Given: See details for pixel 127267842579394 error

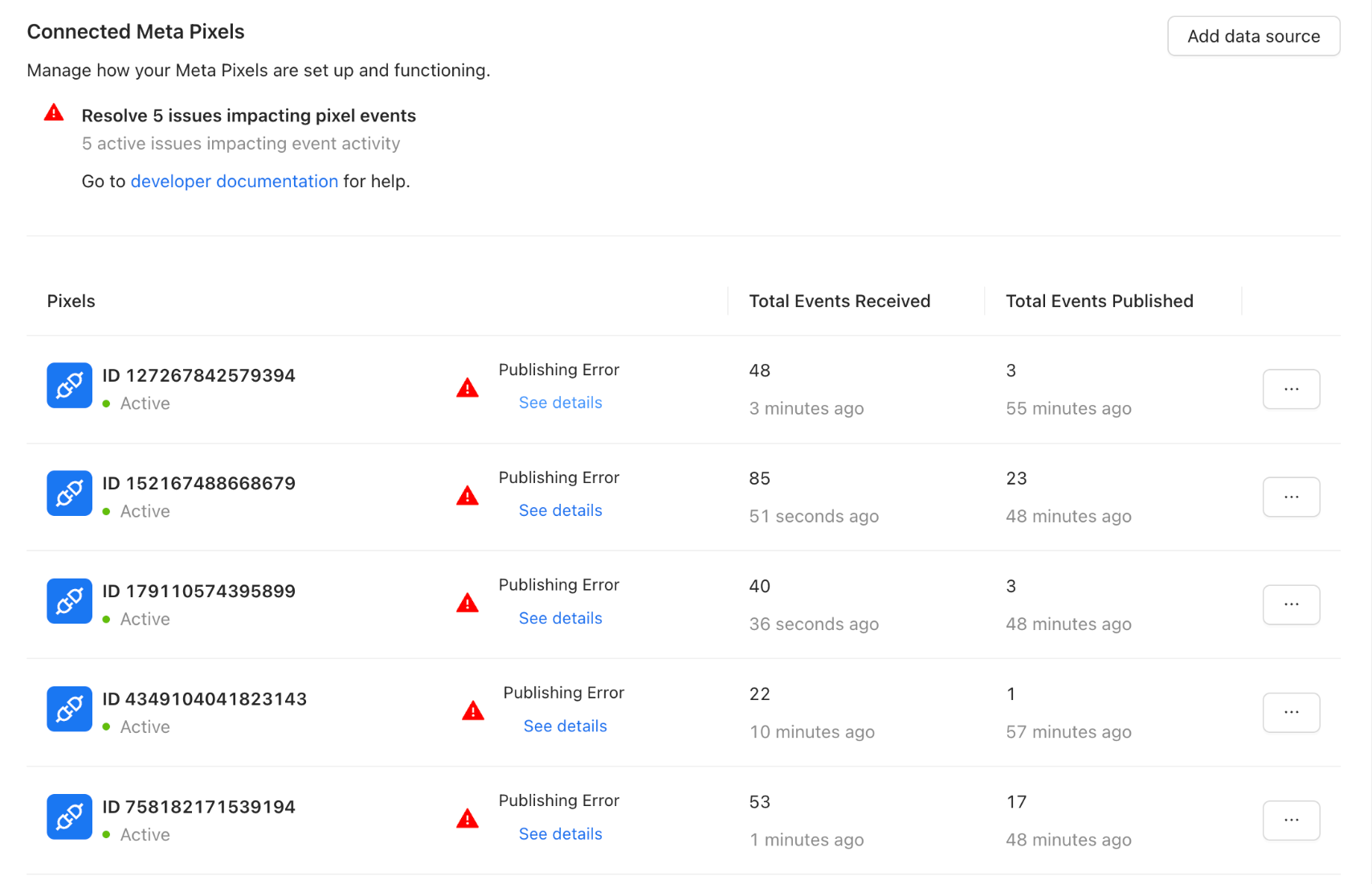Looking at the screenshot, I should coord(560,403).
